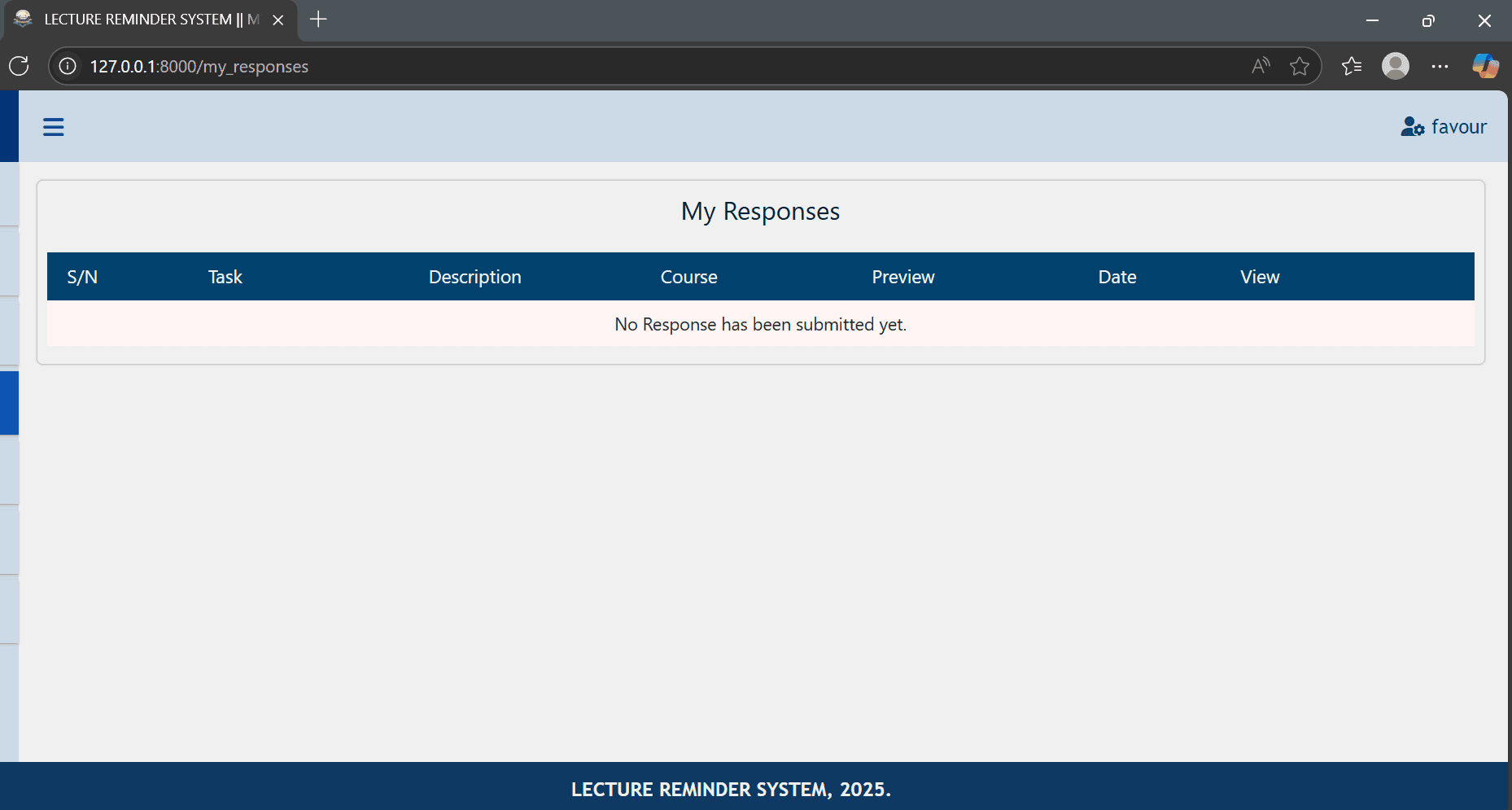Click the user settings icon beside favour
Image resolution: width=1512 pixels, height=810 pixels.
pyautogui.click(x=1412, y=127)
